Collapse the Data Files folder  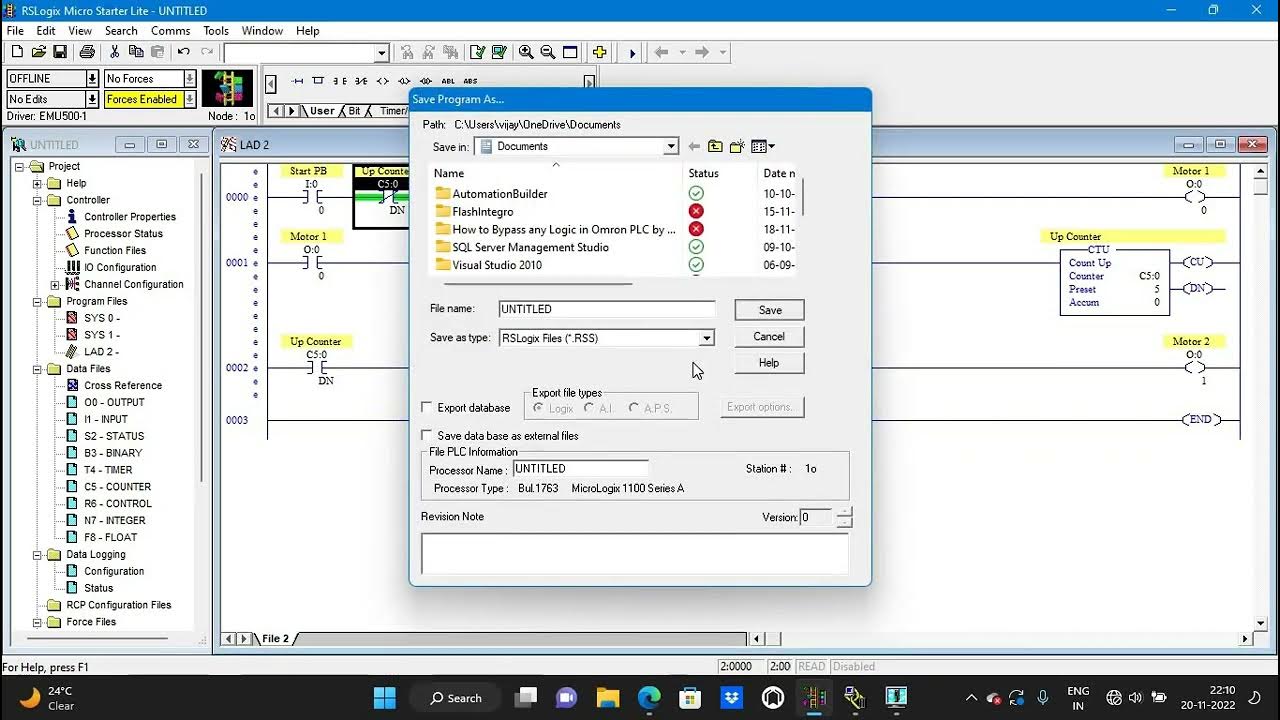point(38,368)
